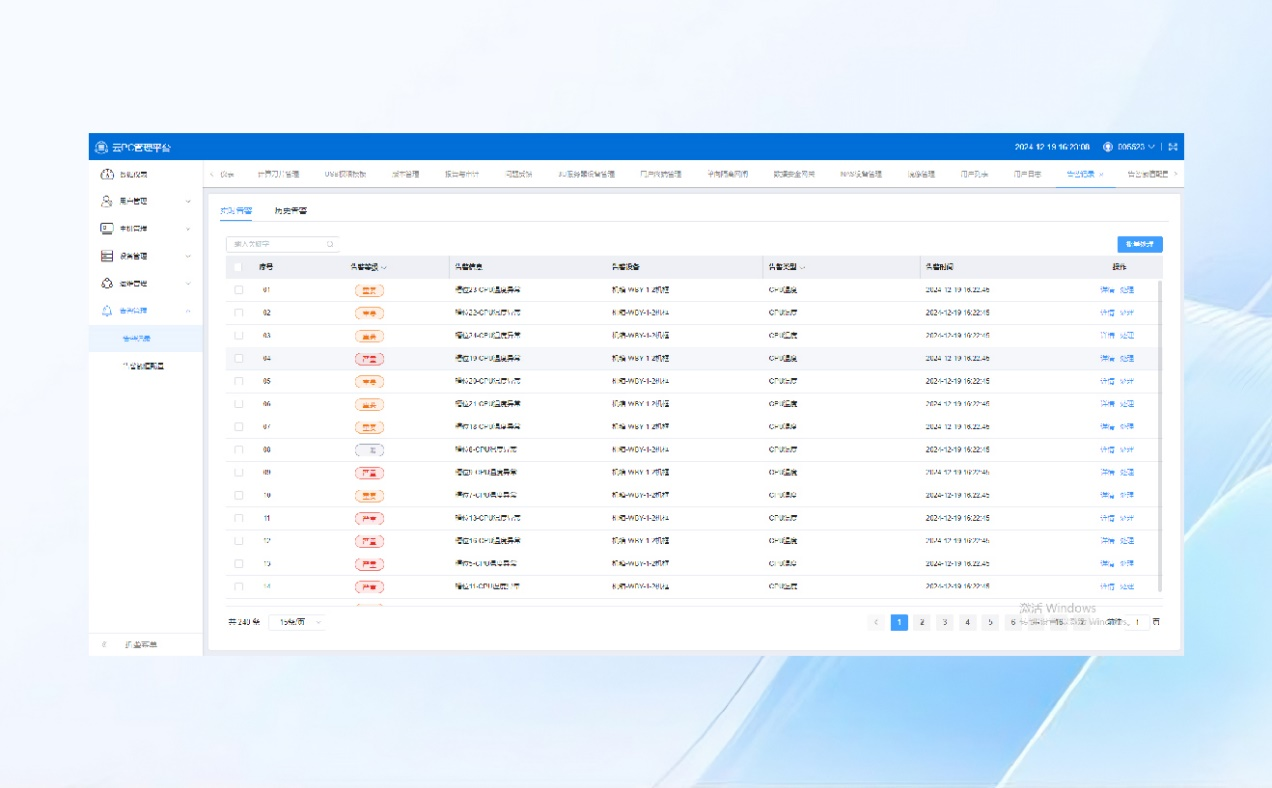This screenshot has width=1272, height=788.
Task: Focus the keyword search input field
Action: pos(283,244)
